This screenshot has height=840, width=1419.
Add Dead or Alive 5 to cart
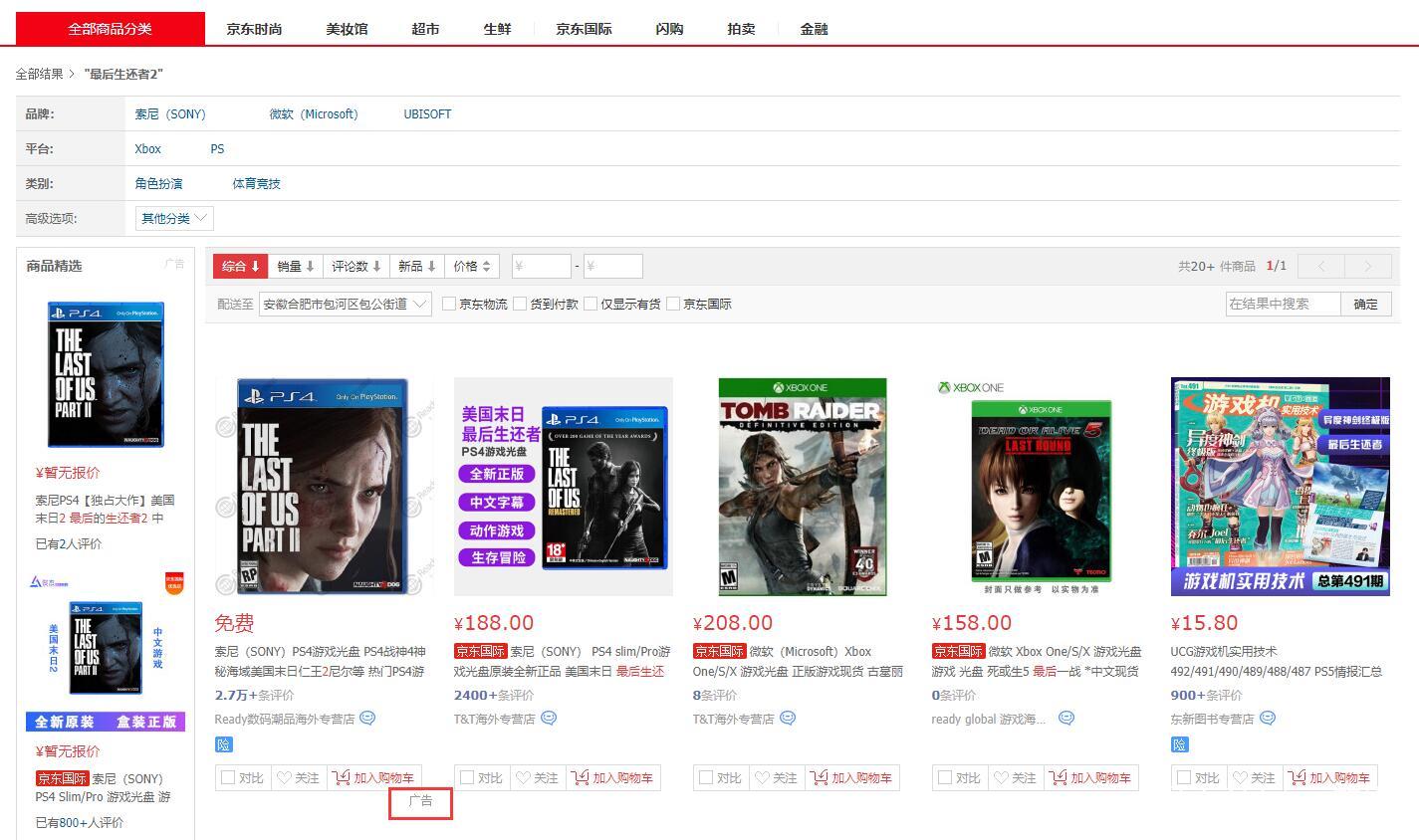point(1090,778)
